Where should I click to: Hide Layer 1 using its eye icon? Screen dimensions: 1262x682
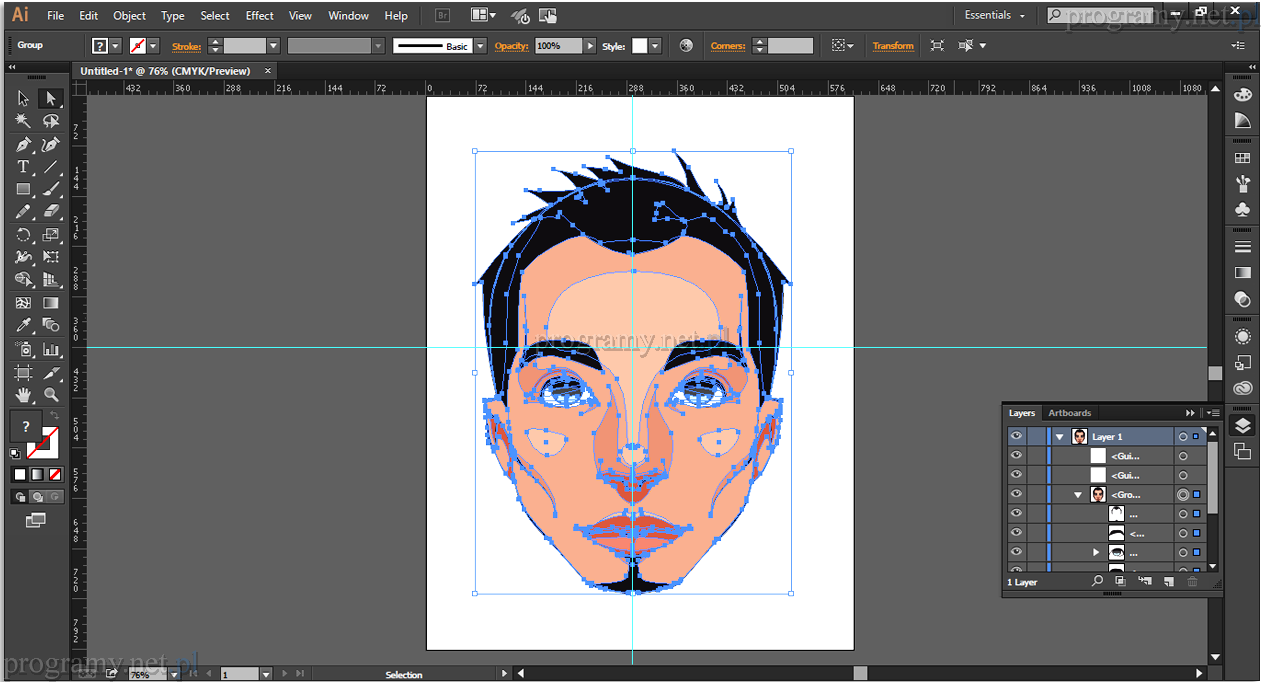(x=1016, y=437)
